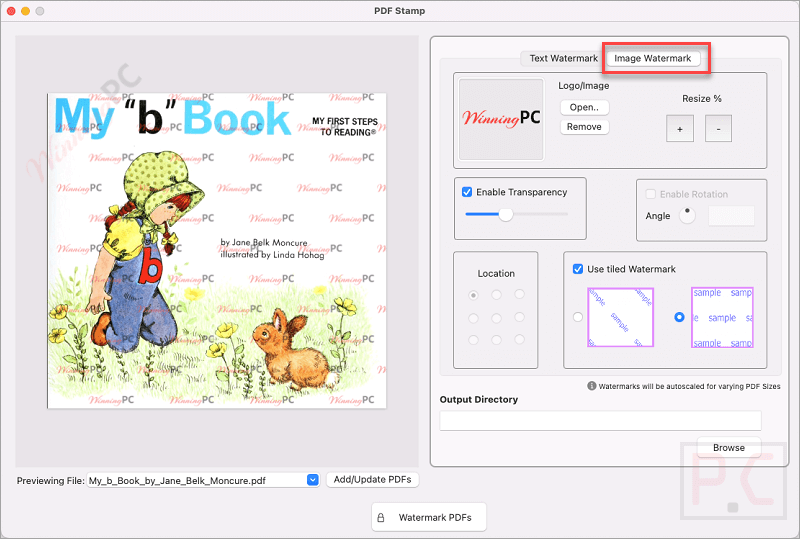Click the diagonal sample tile thumbnail
800x539 pixels.
point(620,317)
